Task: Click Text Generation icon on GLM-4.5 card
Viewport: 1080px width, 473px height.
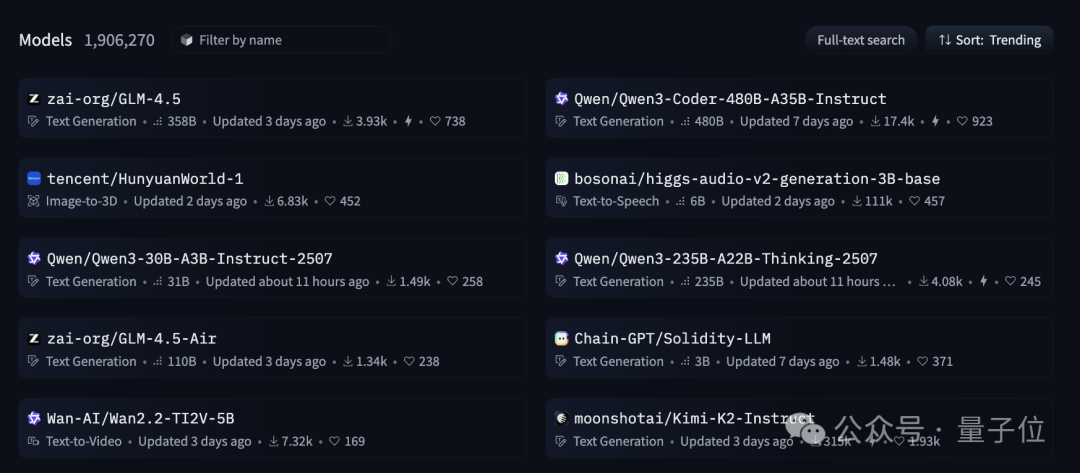Action: [33, 121]
